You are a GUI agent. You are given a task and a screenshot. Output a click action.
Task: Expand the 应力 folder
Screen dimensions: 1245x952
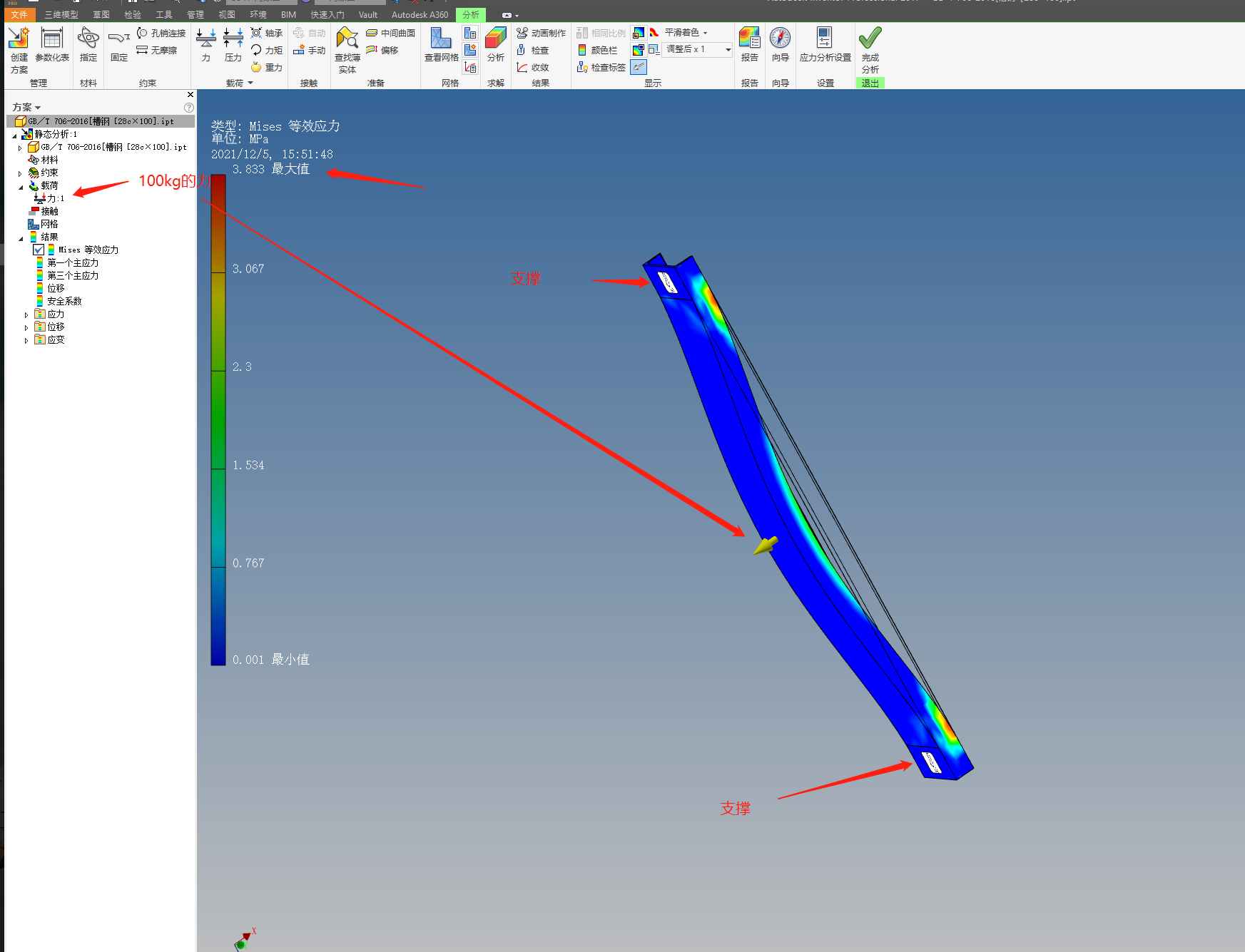tap(26, 314)
